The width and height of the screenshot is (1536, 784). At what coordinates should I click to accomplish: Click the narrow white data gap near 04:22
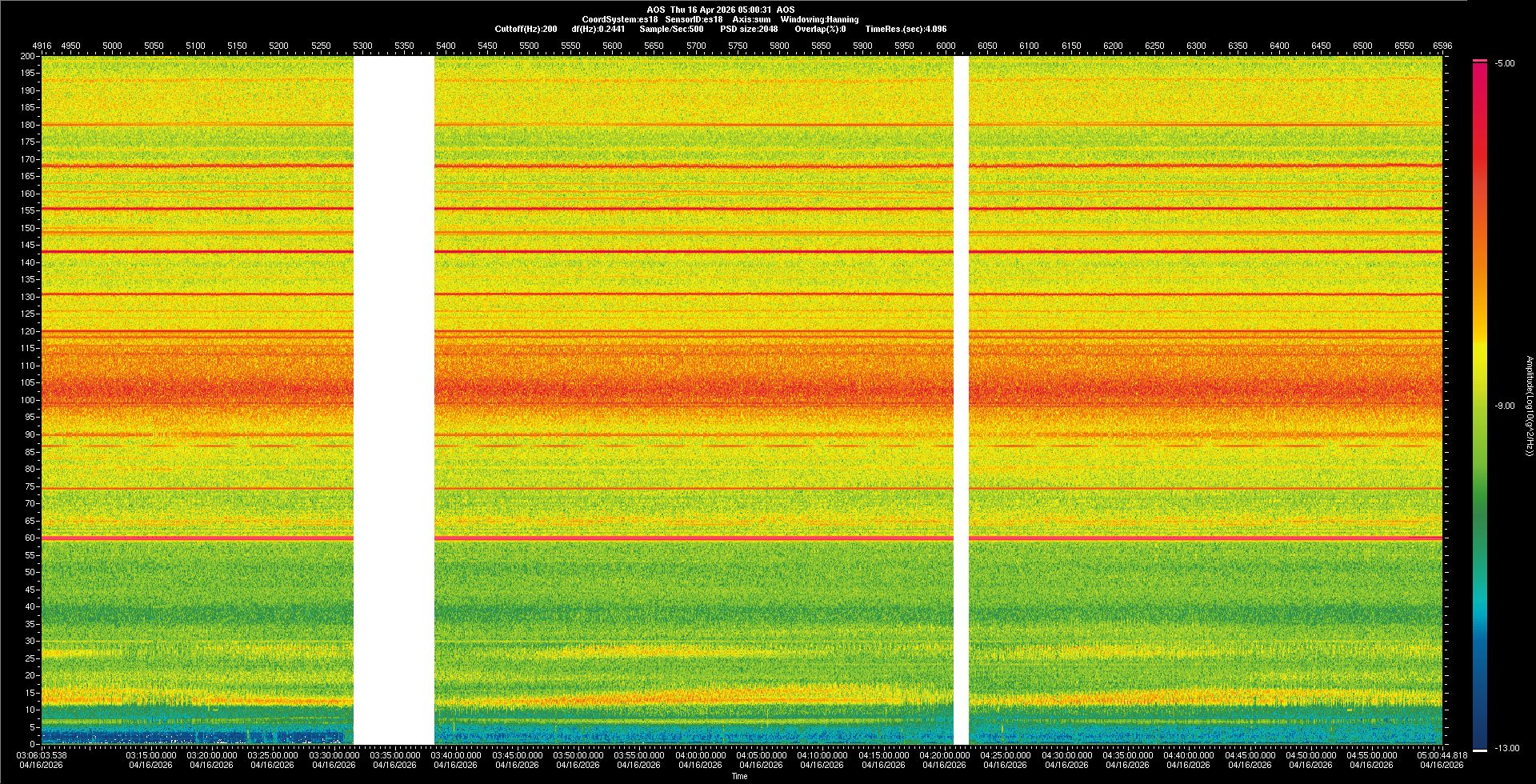[x=961, y=400]
